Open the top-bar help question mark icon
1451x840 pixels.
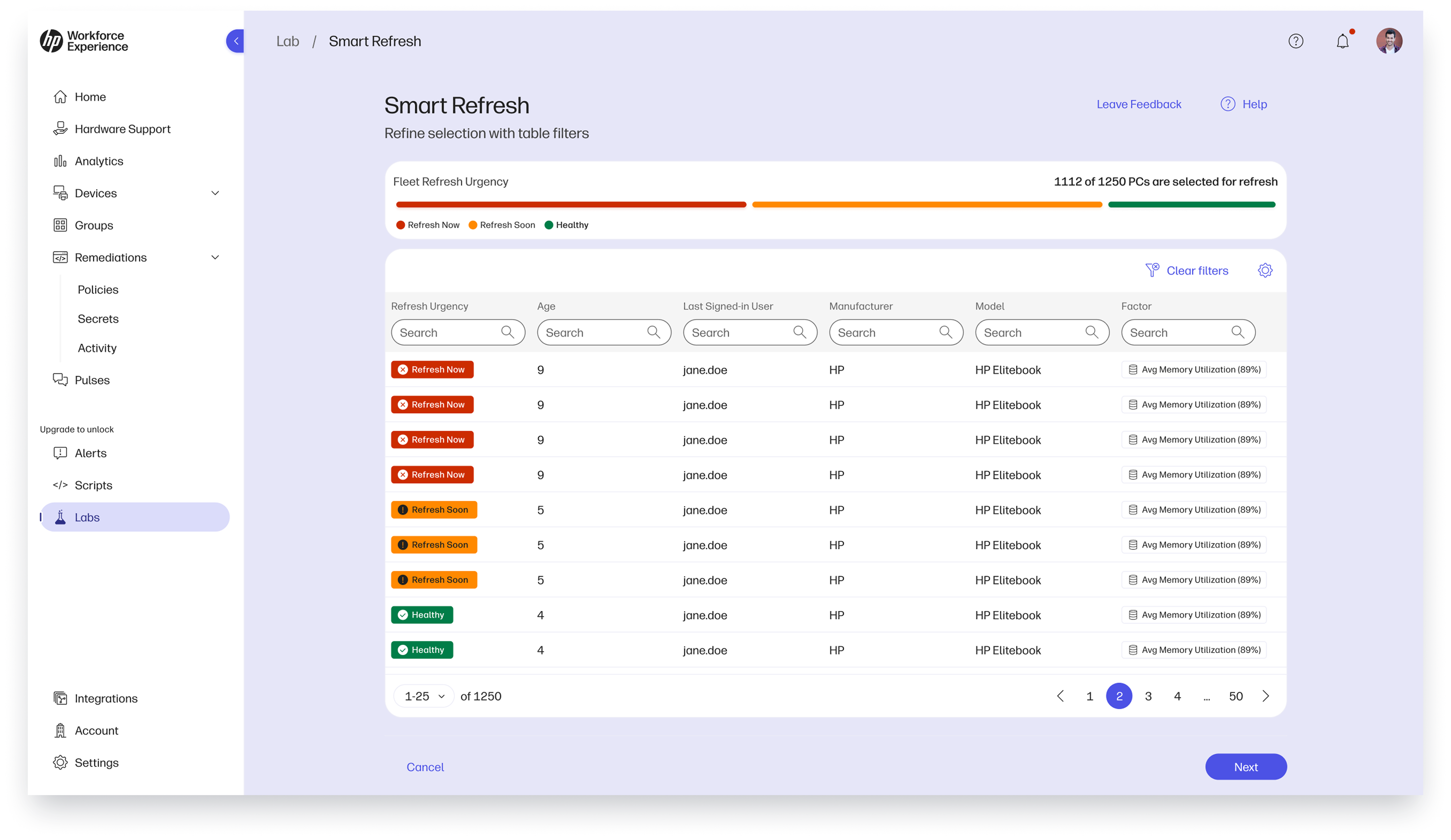coord(1296,41)
